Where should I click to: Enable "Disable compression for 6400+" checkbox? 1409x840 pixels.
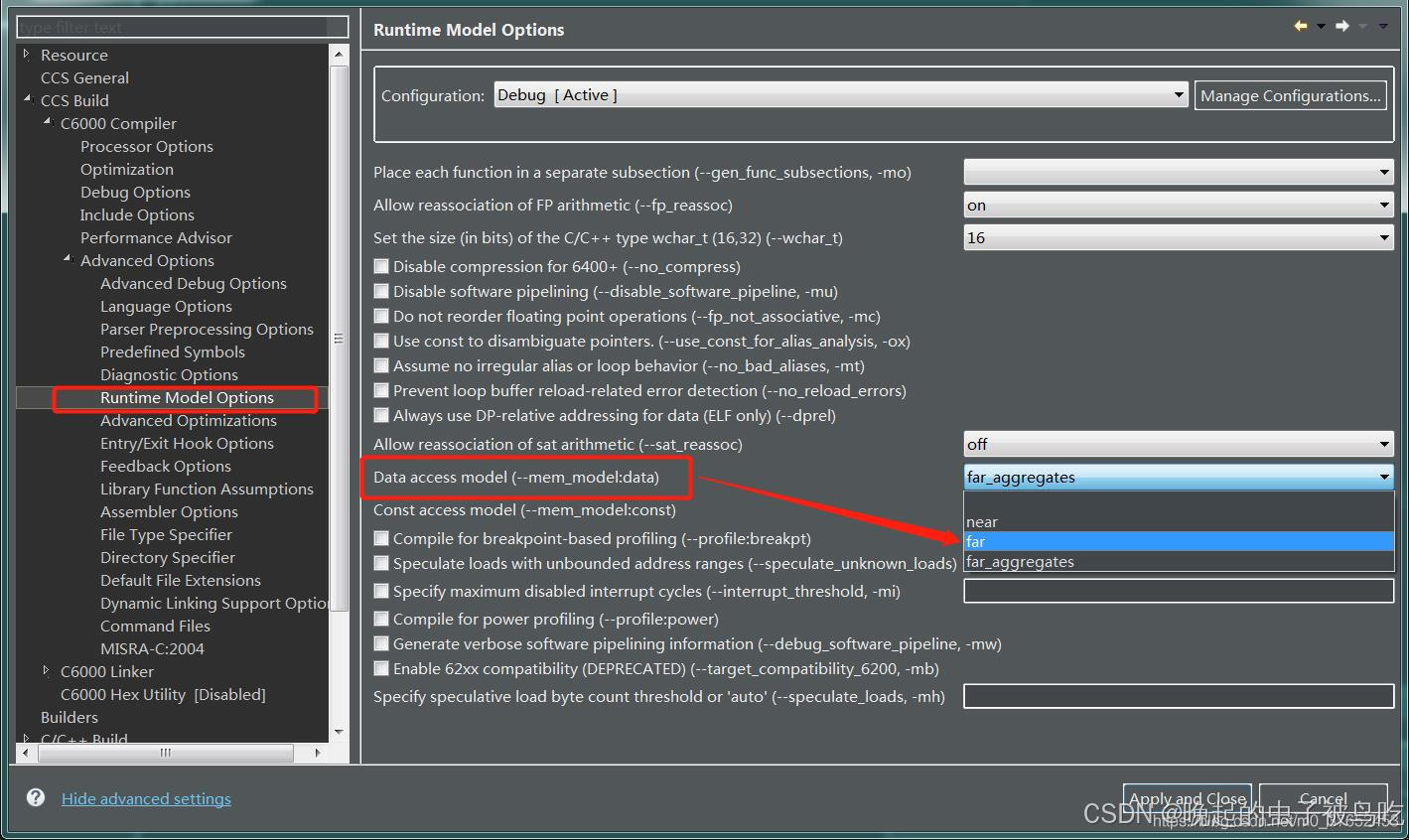pos(381,266)
